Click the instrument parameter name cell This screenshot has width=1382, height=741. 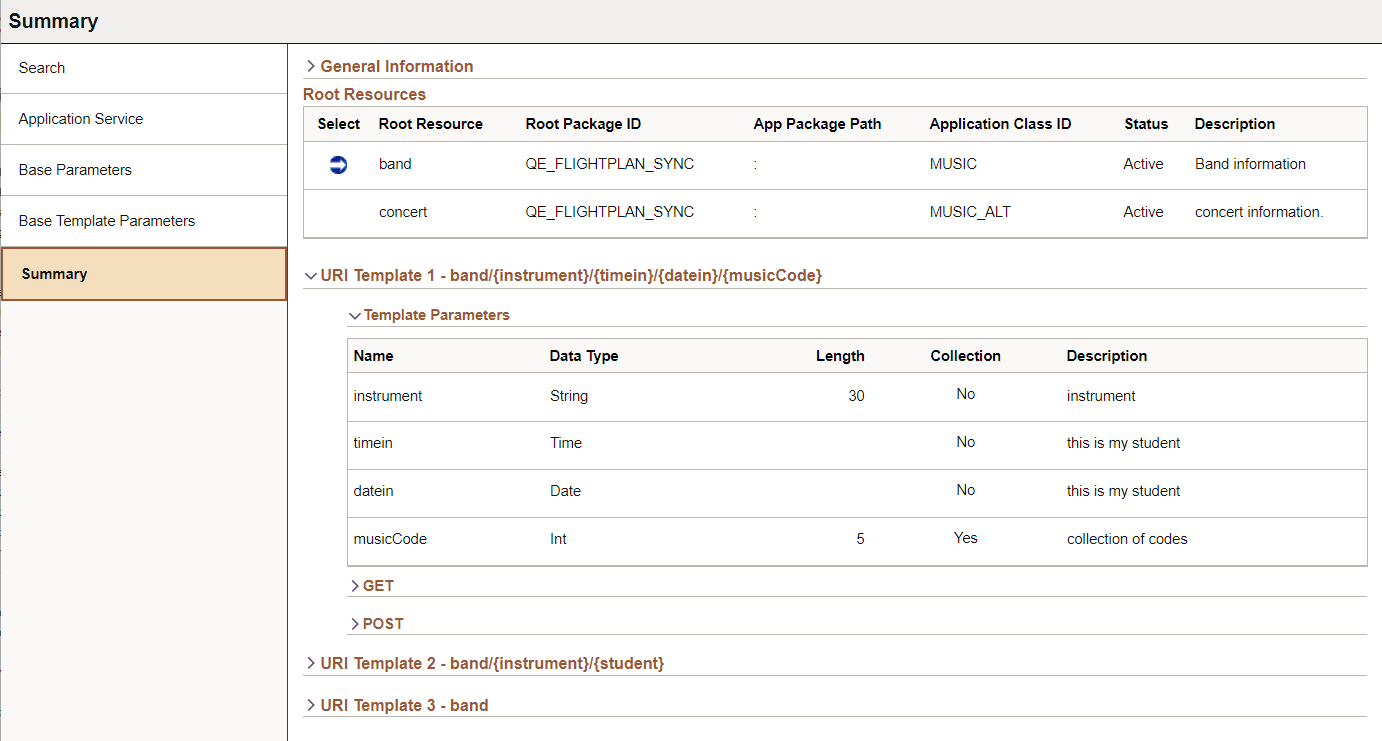coord(388,396)
